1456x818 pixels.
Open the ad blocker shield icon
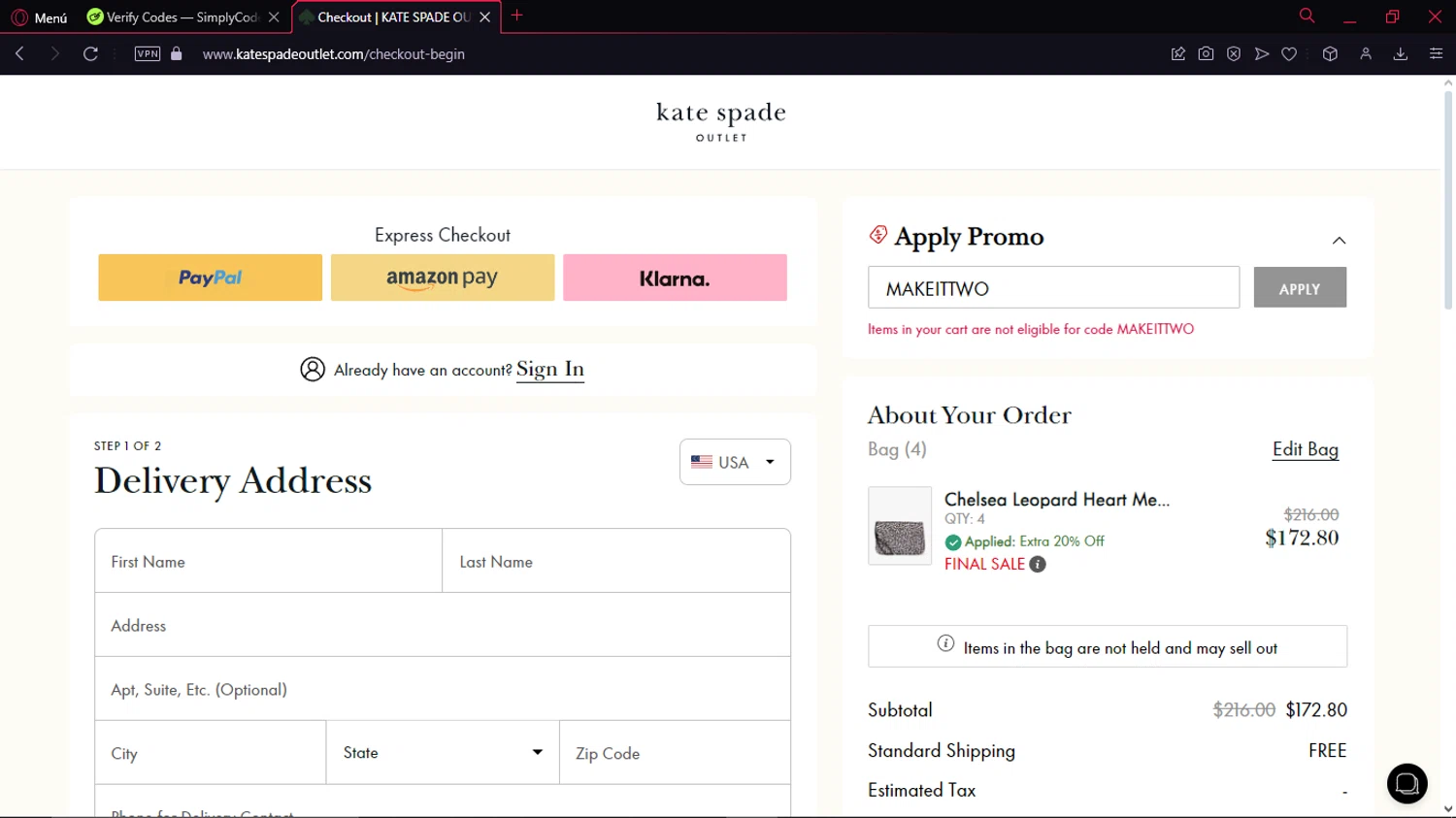click(x=1234, y=54)
